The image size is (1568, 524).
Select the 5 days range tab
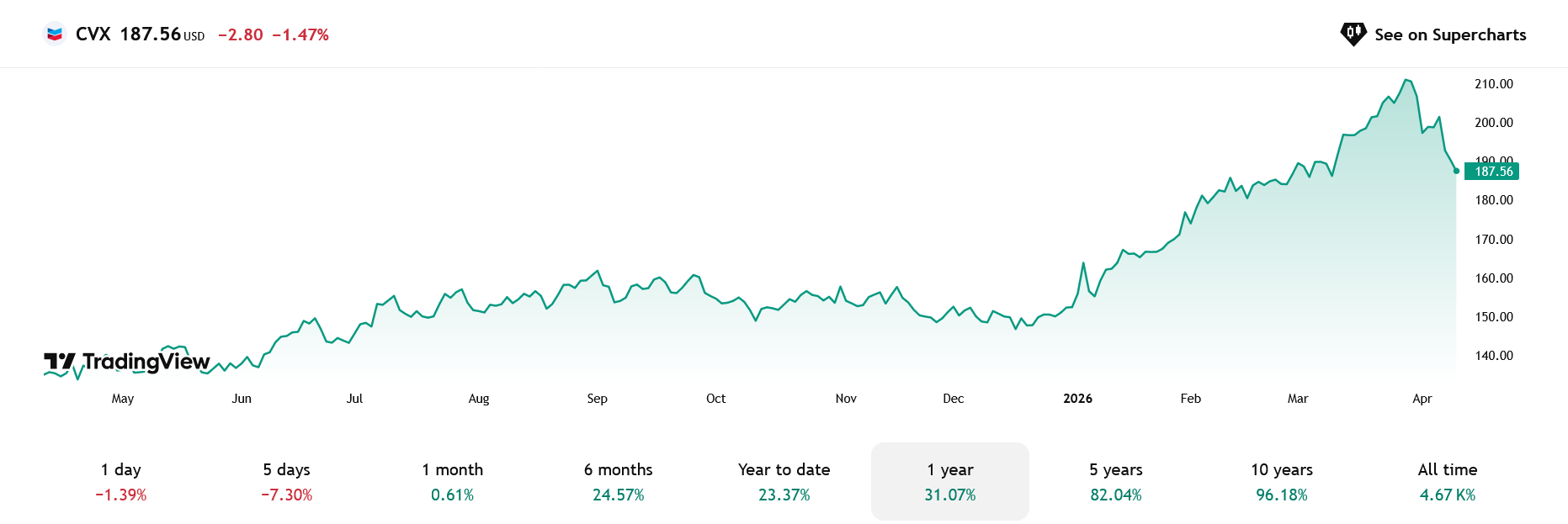(286, 481)
